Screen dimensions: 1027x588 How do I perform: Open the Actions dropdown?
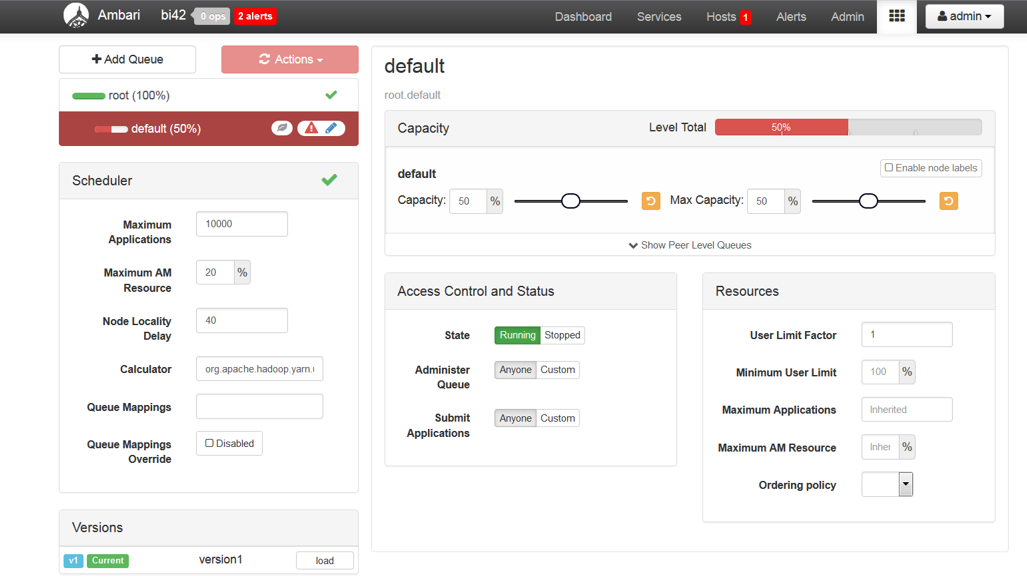click(x=289, y=59)
